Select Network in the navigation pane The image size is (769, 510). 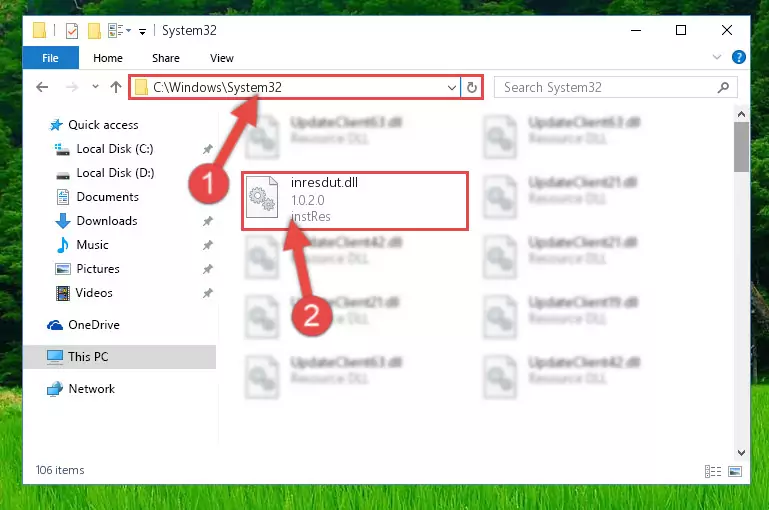click(x=92, y=389)
